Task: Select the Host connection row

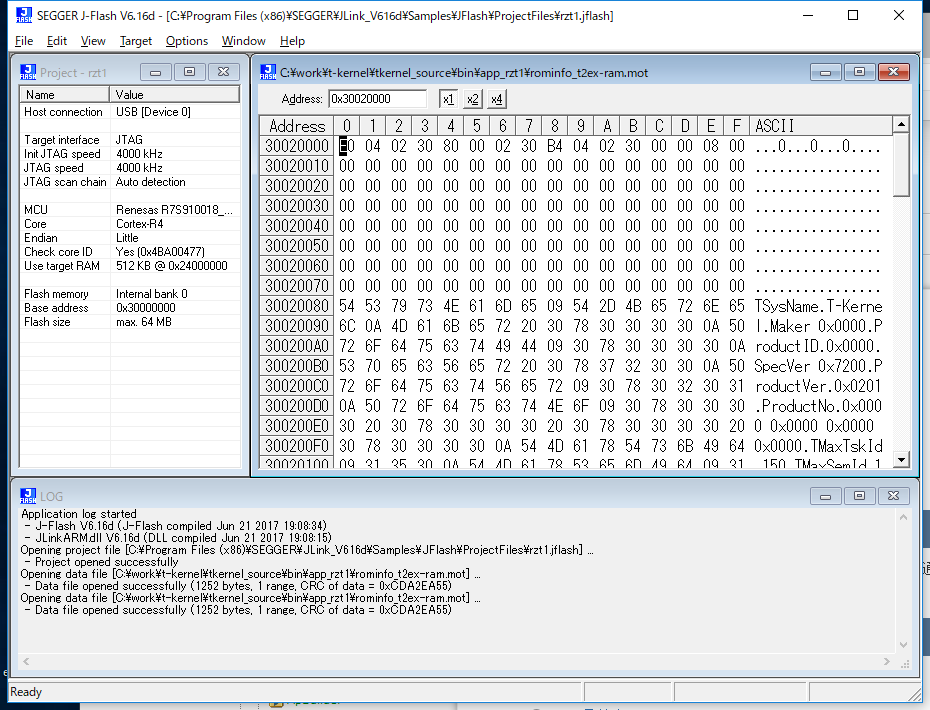Action: tap(130, 112)
